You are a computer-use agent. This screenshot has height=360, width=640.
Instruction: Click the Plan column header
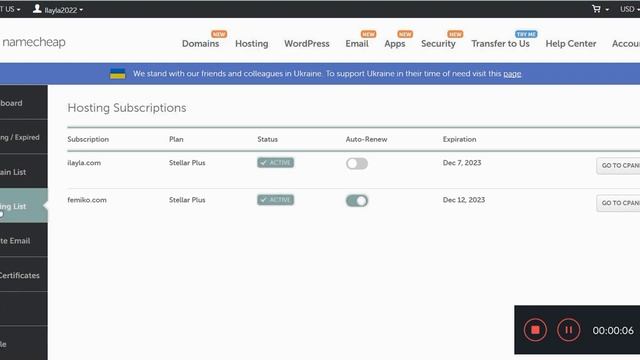[x=176, y=139]
